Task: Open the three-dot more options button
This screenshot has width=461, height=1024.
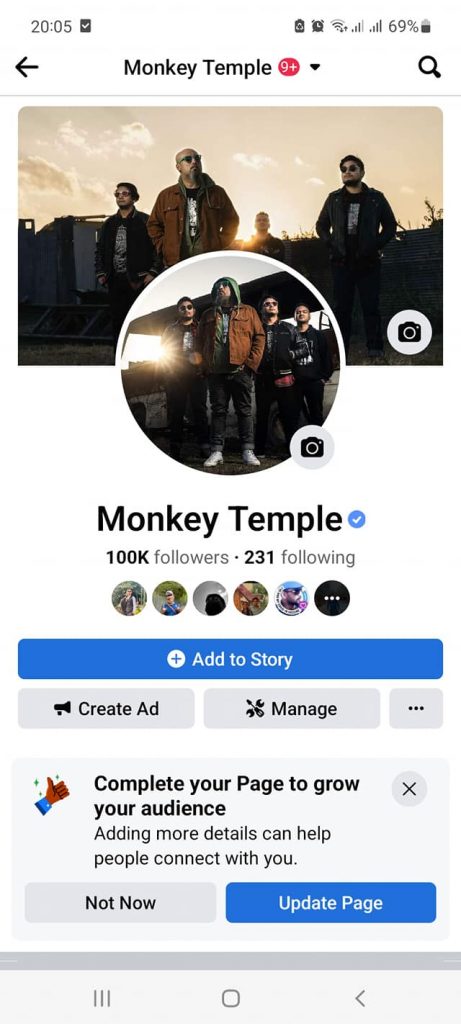Action: pyautogui.click(x=416, y=709)
